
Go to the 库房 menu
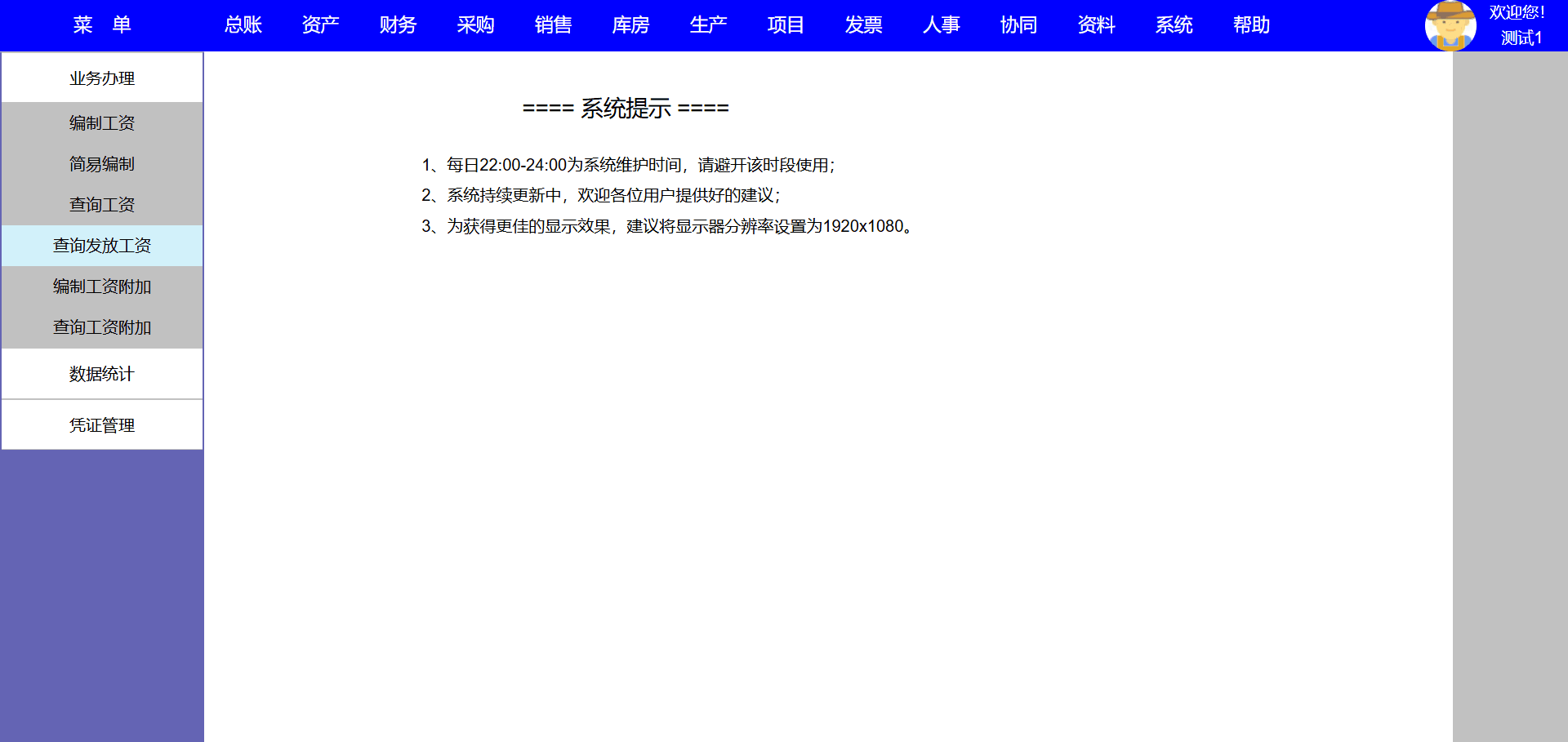[630, 25]
